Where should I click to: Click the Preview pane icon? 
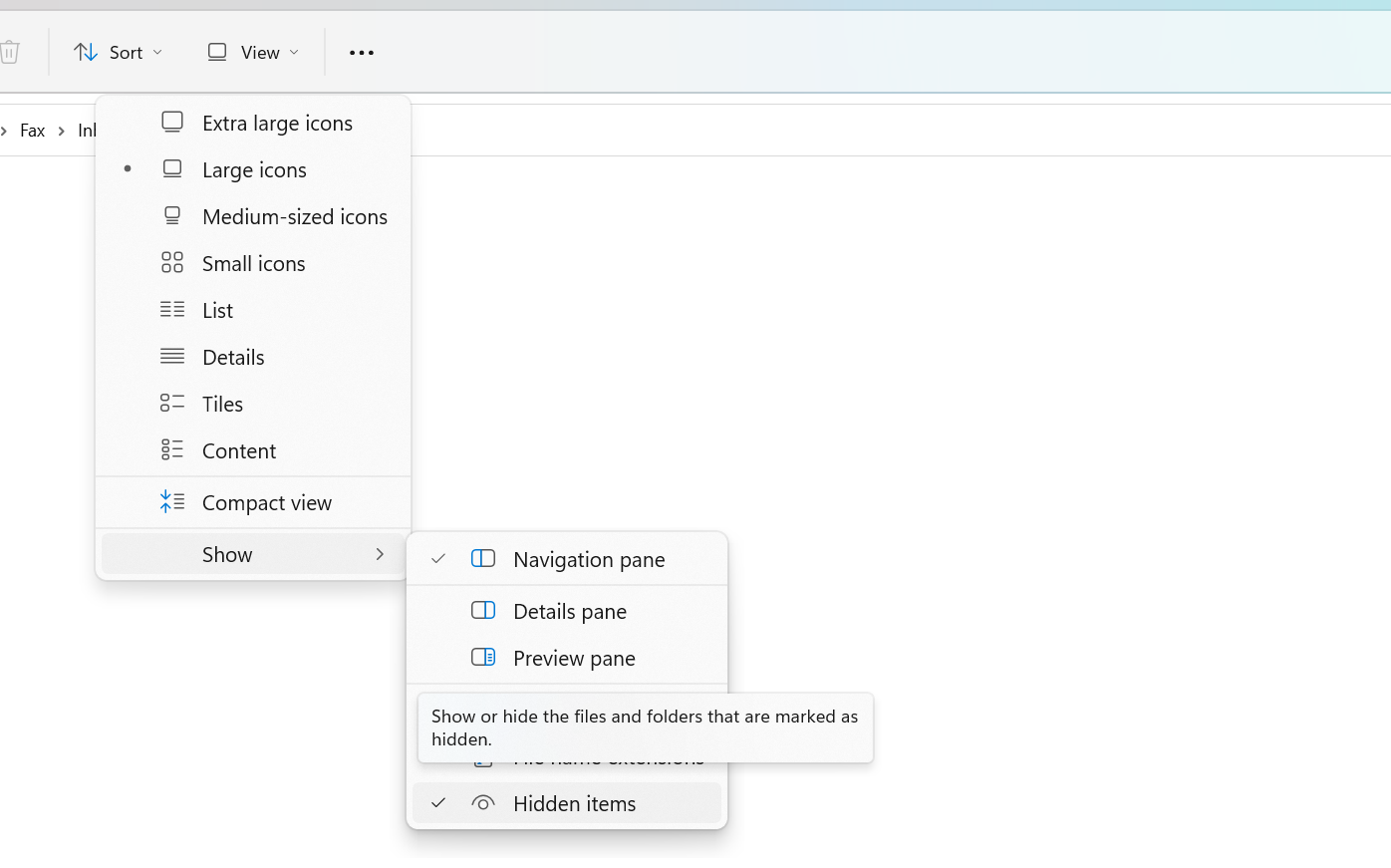coord(483,657)
